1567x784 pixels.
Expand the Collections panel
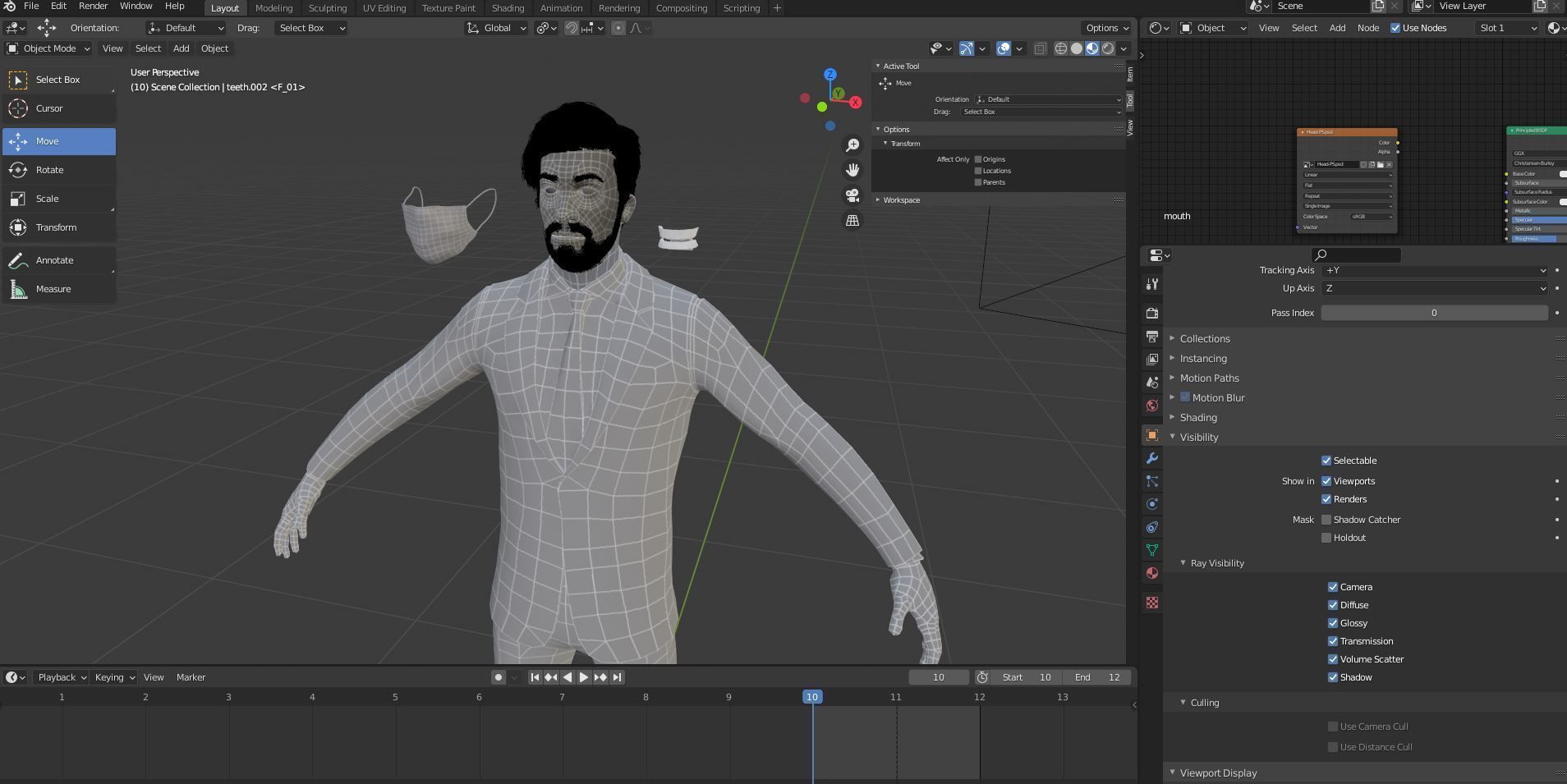tap(1204, 338)
